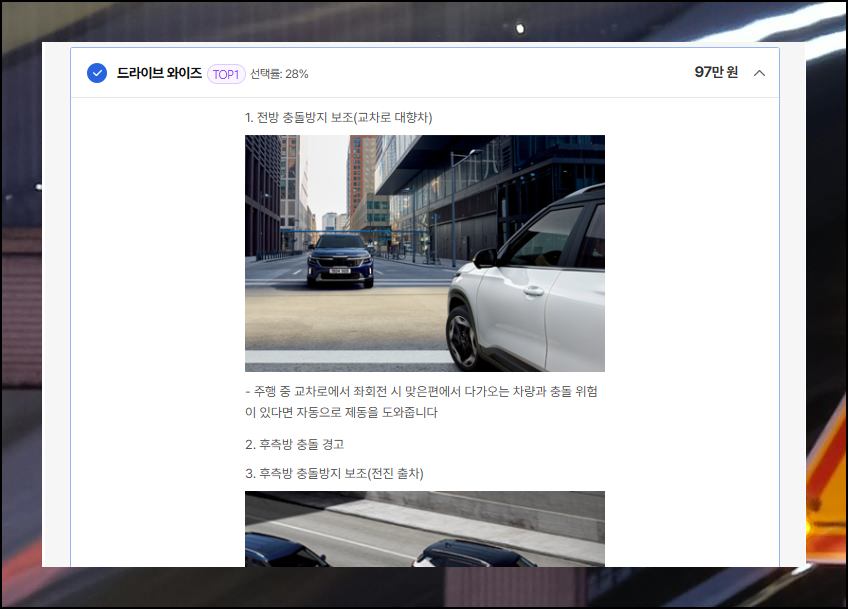Click the 97만 원 price
Viewport: 848px width, 609px height.
point(716,72)
